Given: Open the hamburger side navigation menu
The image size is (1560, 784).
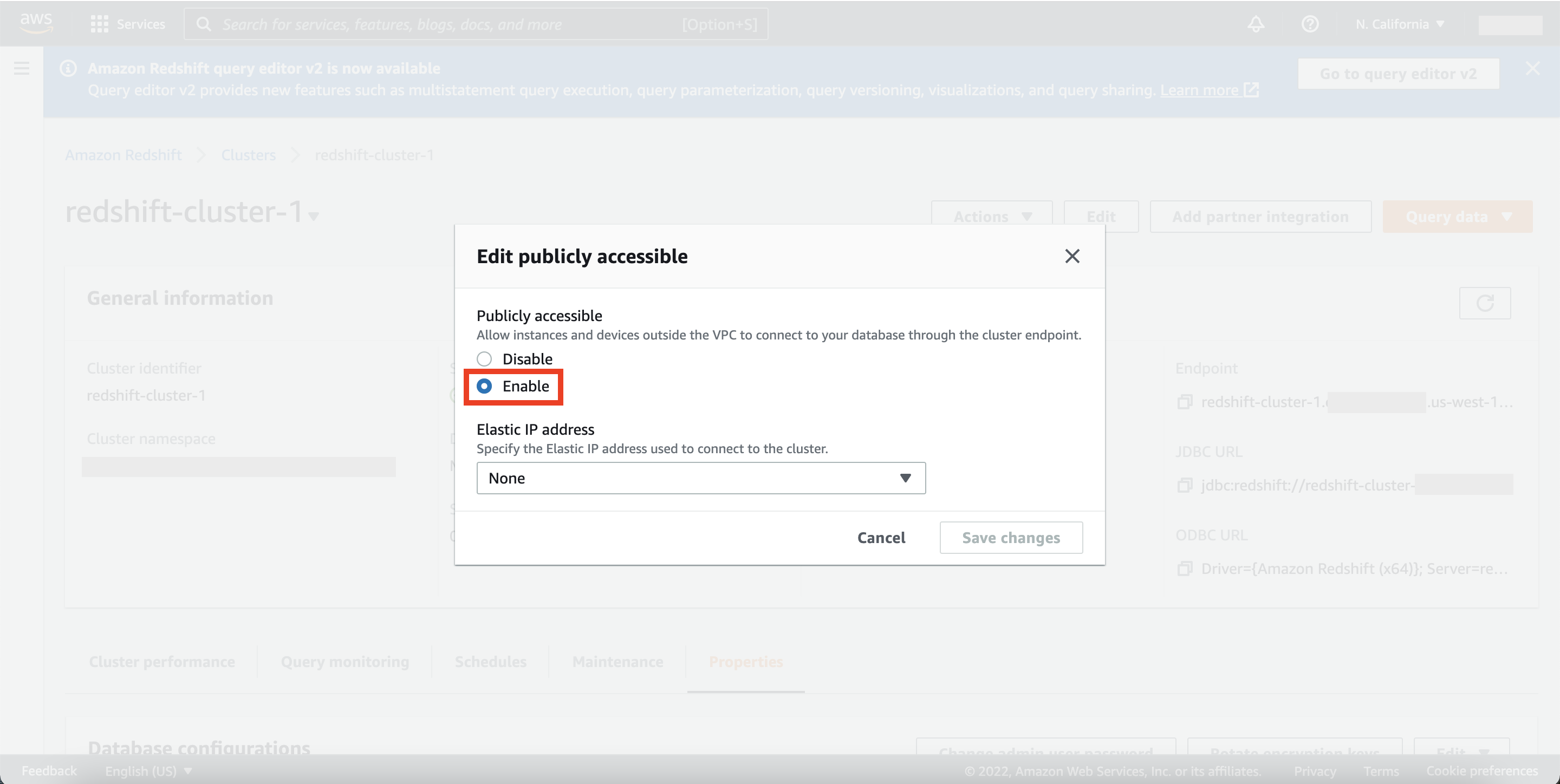Looking at the screenshot, I should (x=22, y=68).
